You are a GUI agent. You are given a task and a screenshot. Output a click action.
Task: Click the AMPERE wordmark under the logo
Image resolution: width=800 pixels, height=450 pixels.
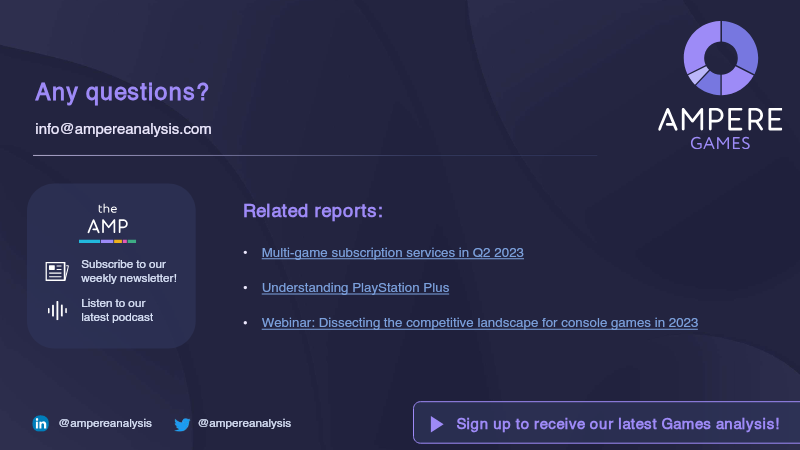pos(720,121)
